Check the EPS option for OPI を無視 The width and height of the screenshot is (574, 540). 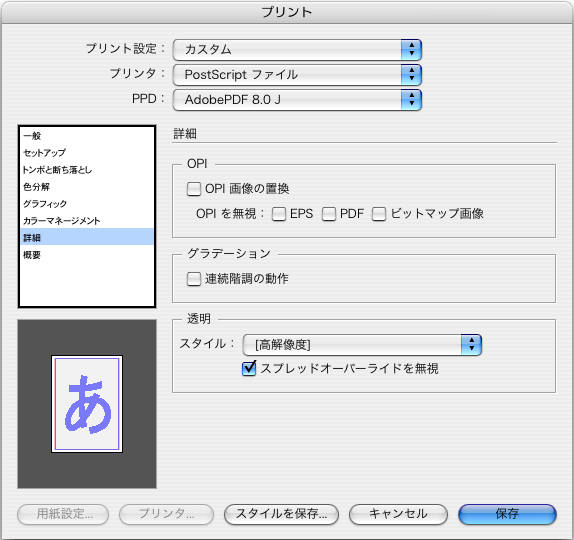(279, 214)
